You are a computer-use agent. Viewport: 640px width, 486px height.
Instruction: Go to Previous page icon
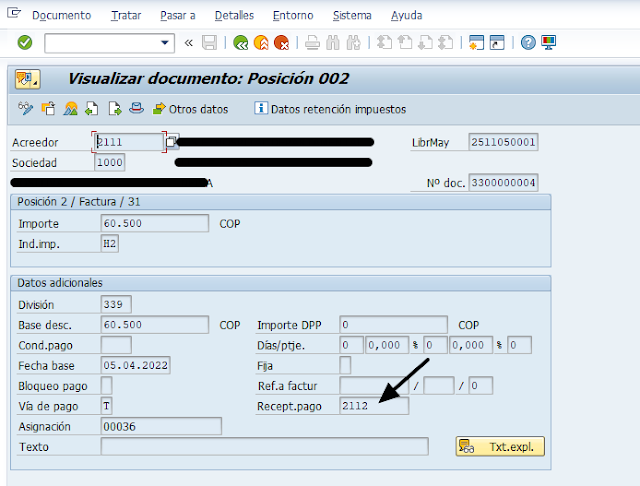click(404, 43)
